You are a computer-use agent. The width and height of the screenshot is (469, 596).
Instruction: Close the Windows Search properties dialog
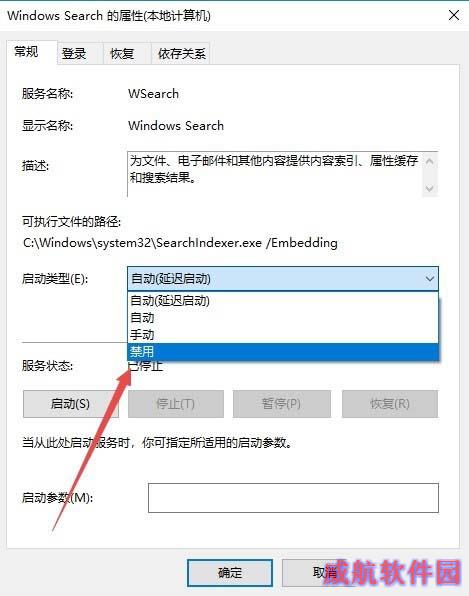(x=454, y=16)
